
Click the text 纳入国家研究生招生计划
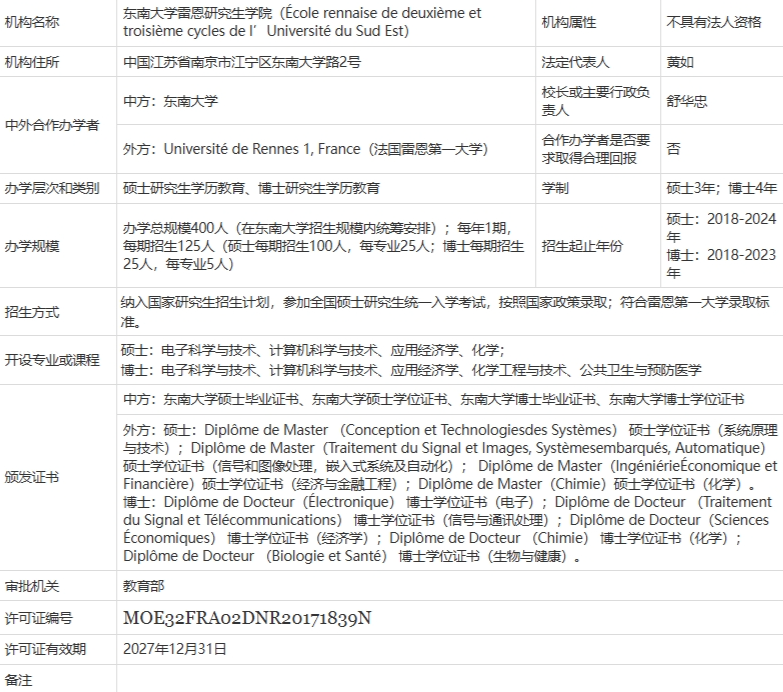pyautogui.click(x=195, y=302)
